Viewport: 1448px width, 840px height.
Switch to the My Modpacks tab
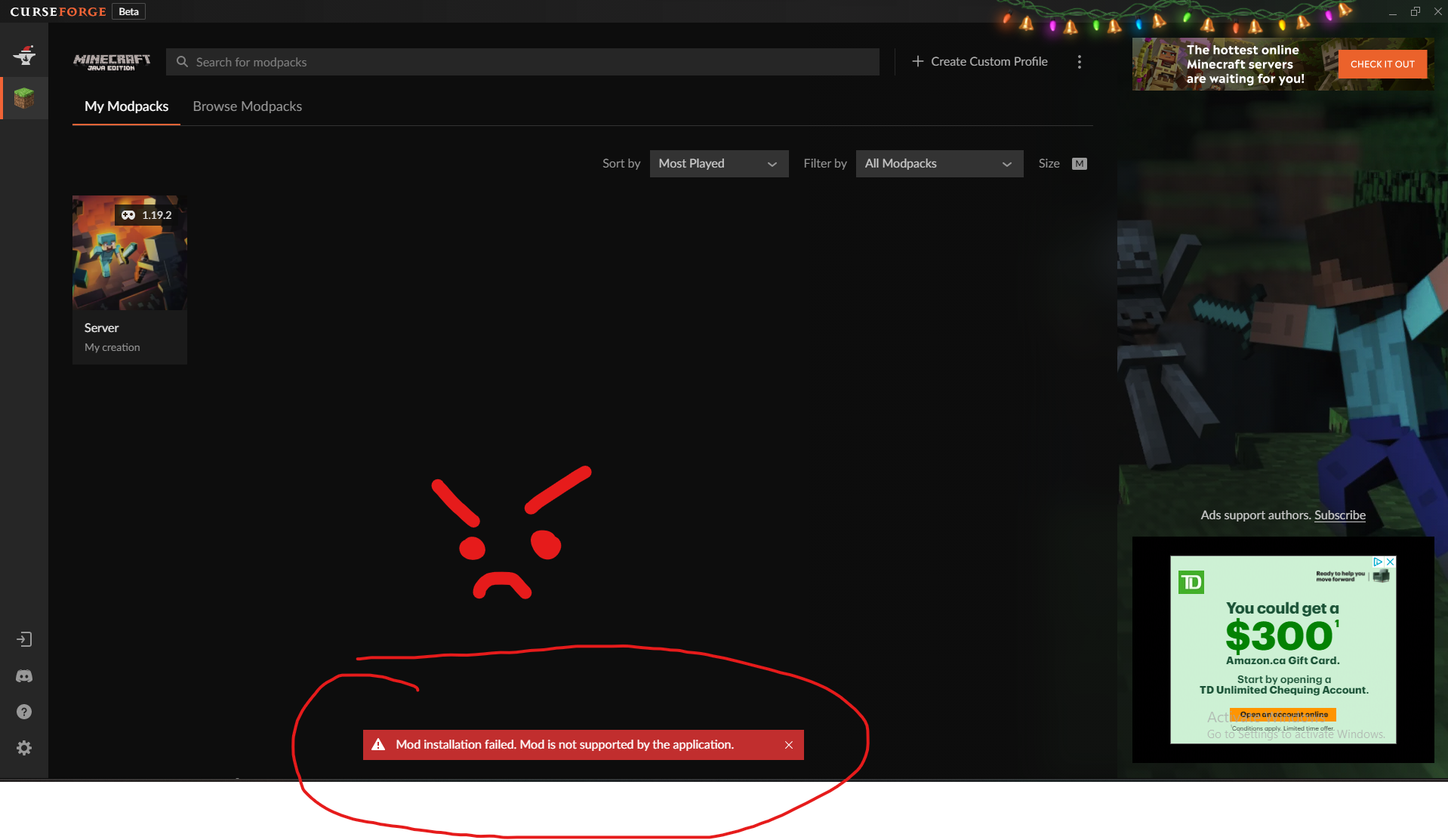click(x=126, y=106)
